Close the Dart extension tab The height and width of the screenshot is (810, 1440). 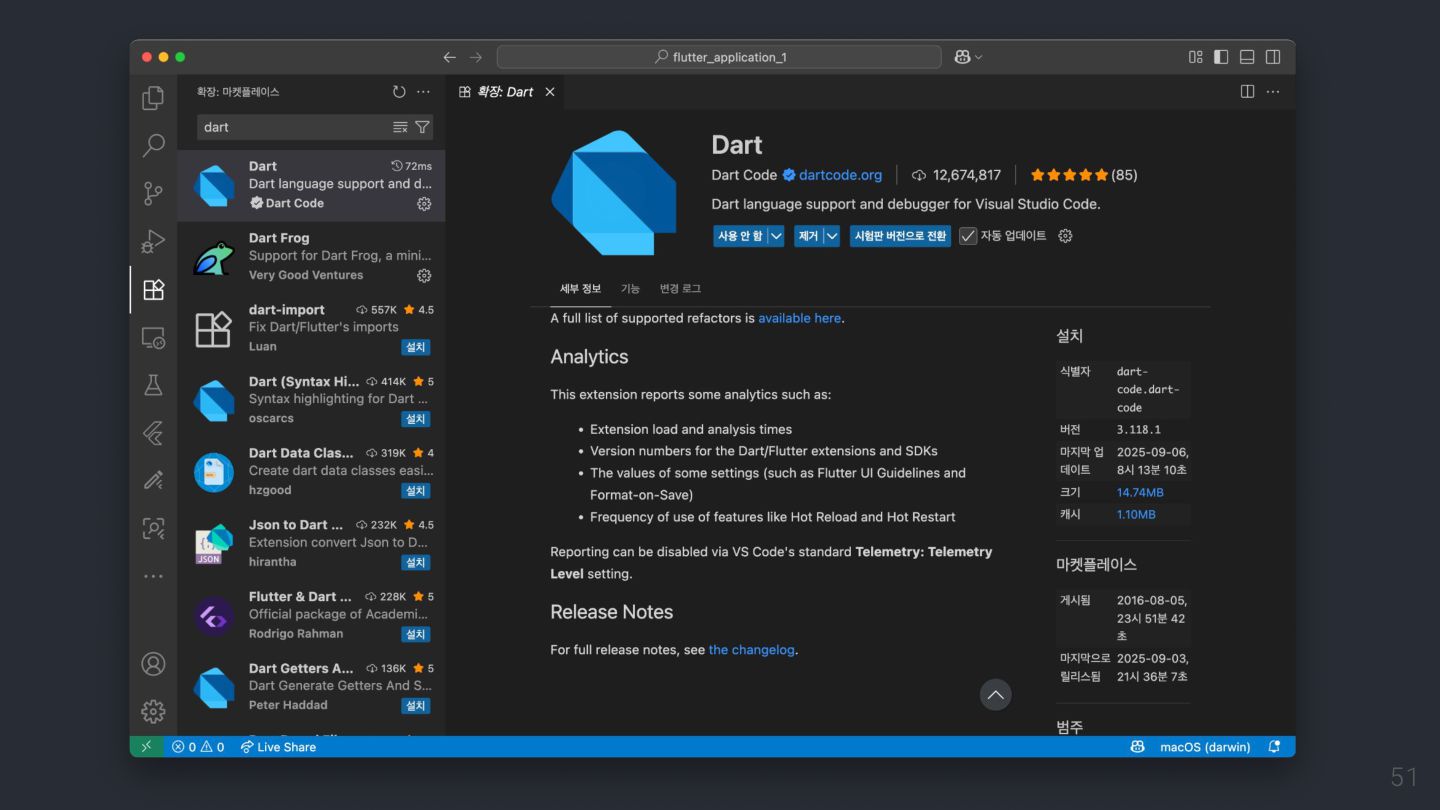click(x=550, y=92)
